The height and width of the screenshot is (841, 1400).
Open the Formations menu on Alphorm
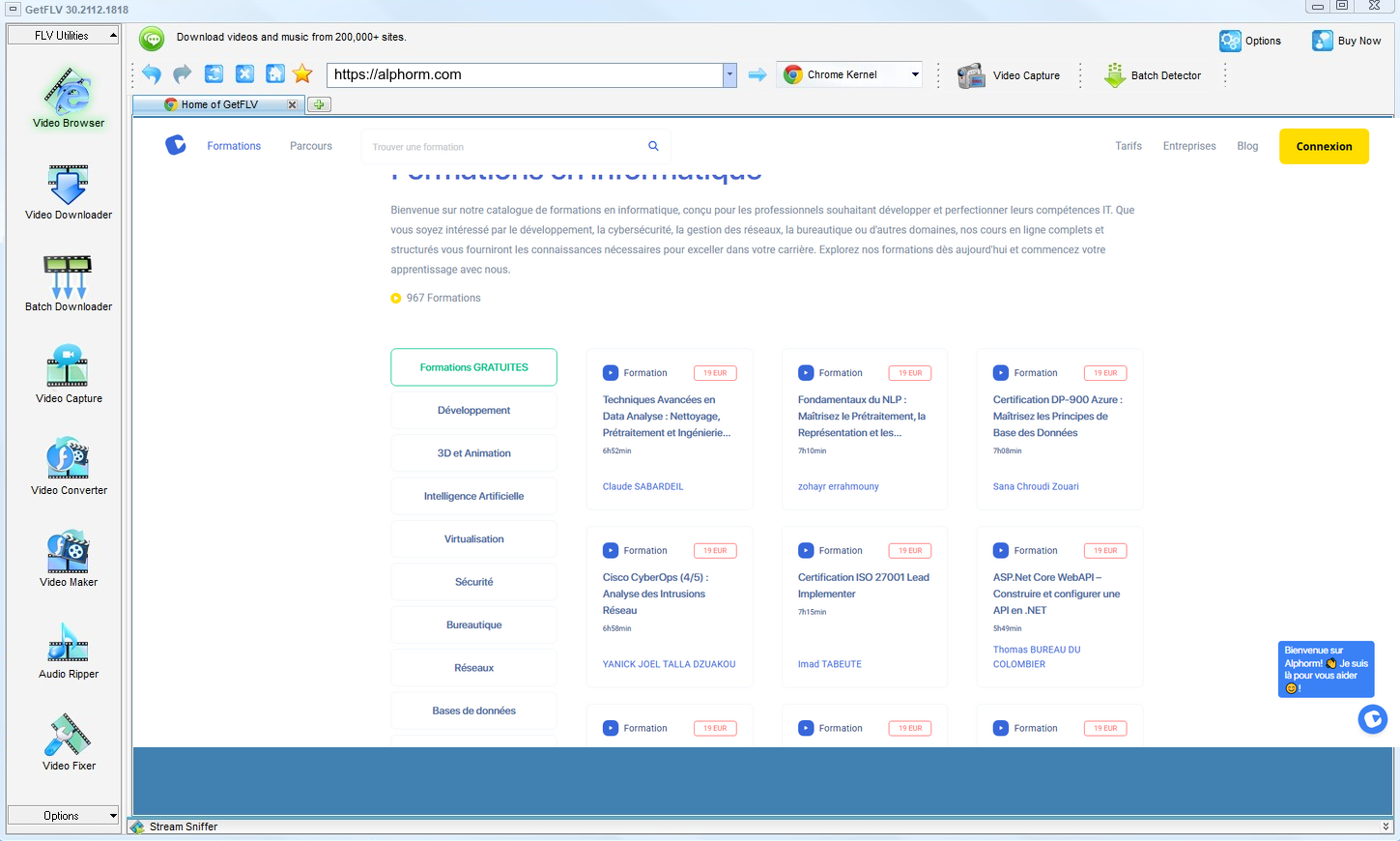234,146
